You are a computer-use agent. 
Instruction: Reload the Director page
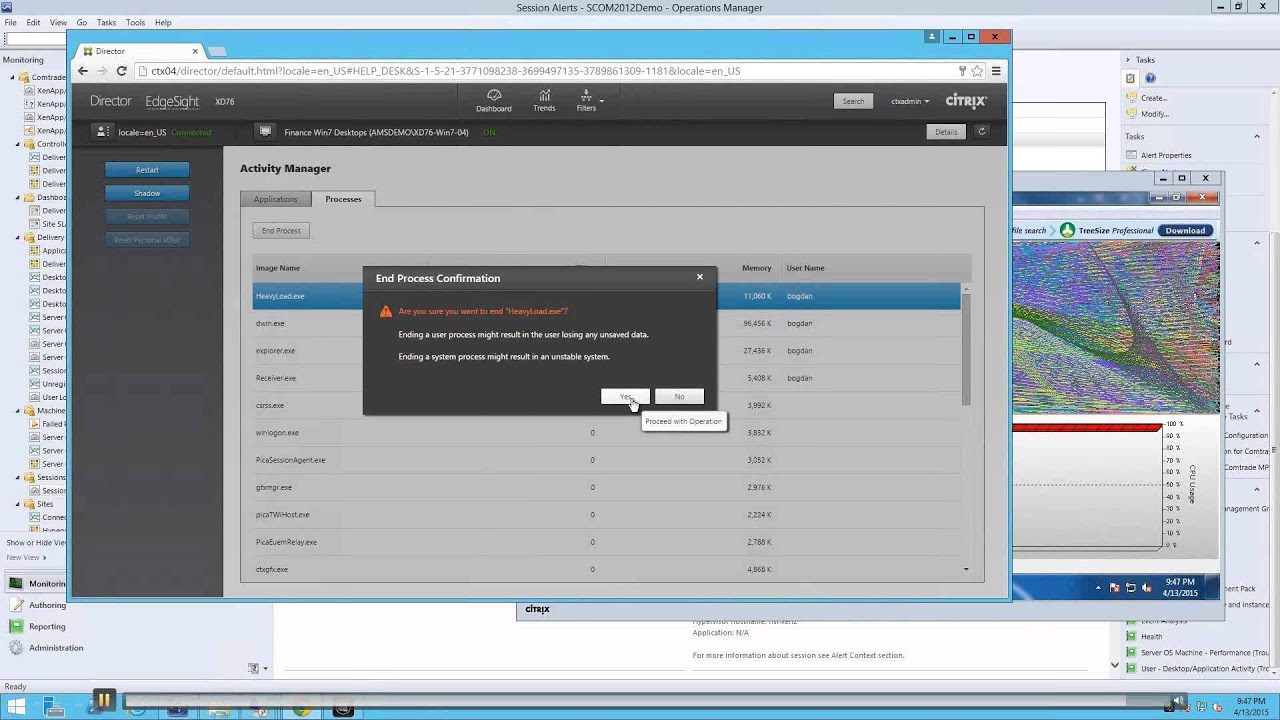[x=121, y=71]
